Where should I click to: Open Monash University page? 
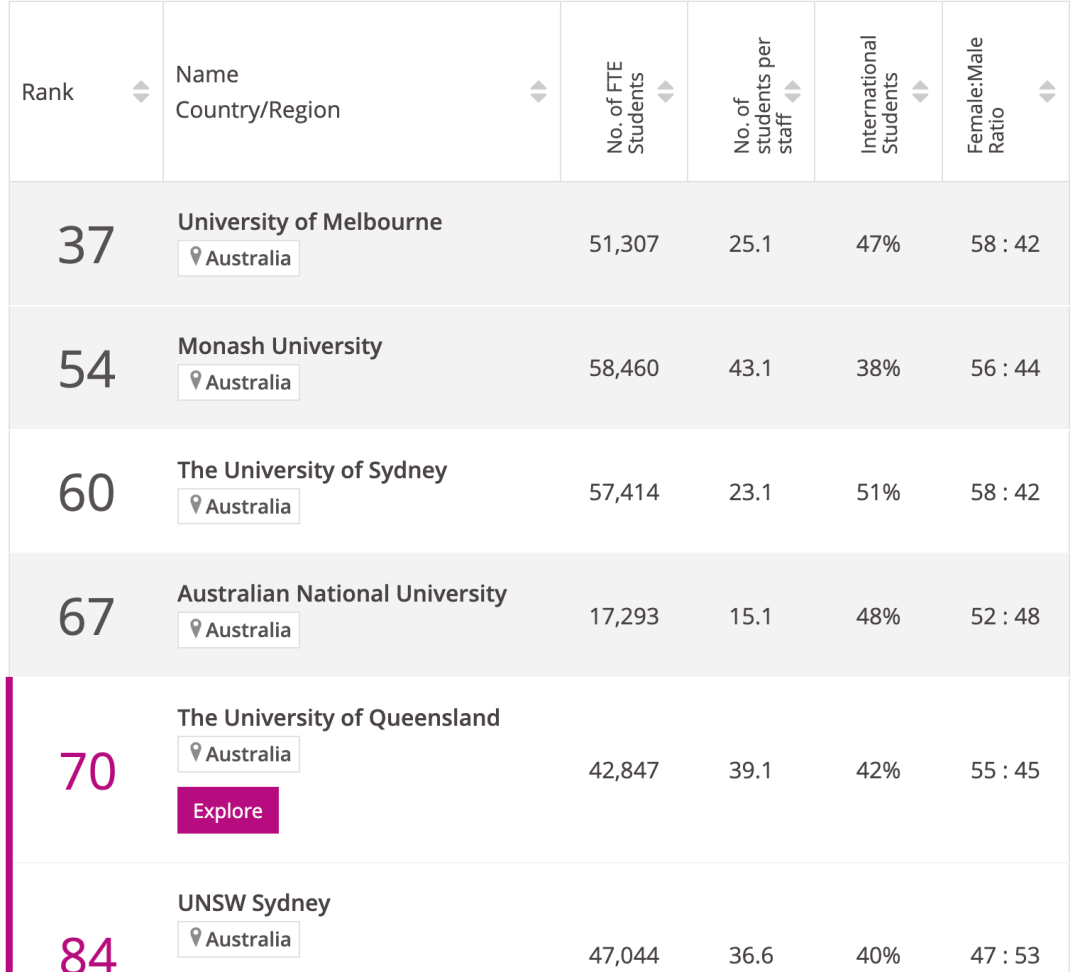280,346
